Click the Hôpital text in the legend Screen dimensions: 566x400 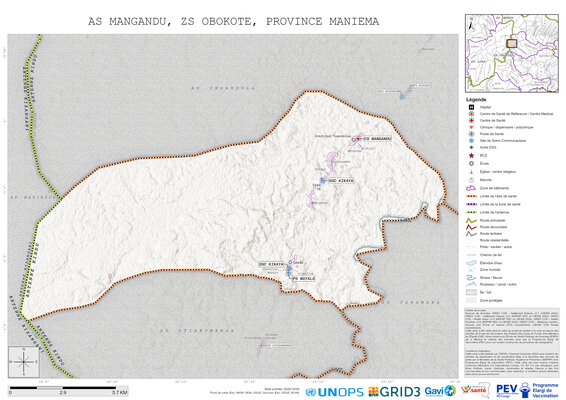tap(485, 108)
